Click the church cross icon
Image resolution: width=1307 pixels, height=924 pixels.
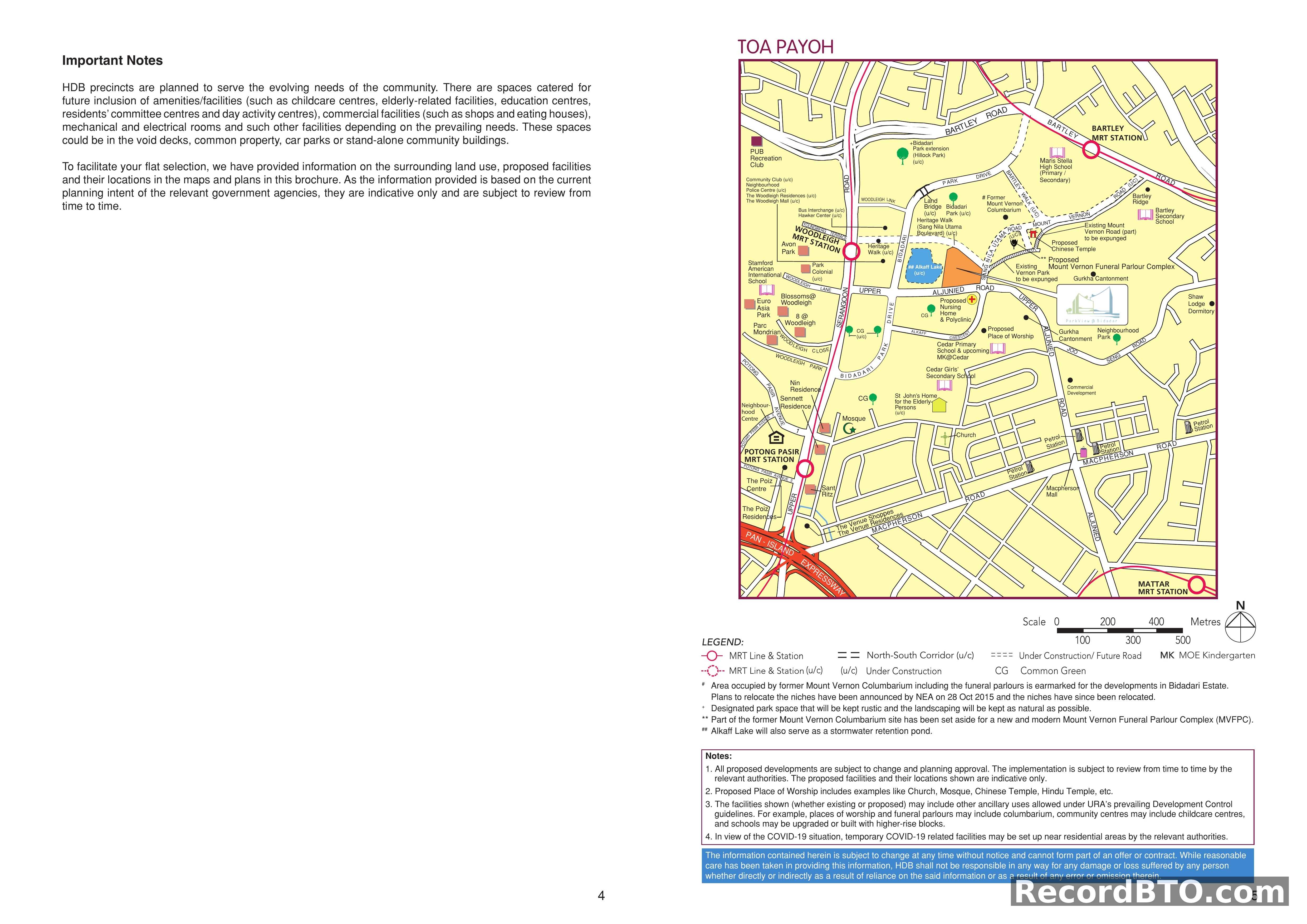coord(946,438)
